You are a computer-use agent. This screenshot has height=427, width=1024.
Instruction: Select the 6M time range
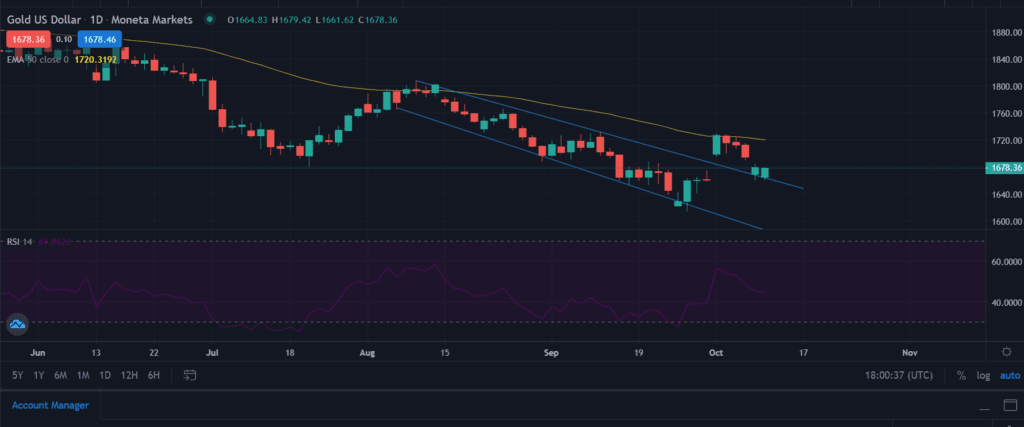[x=61, y=375]
